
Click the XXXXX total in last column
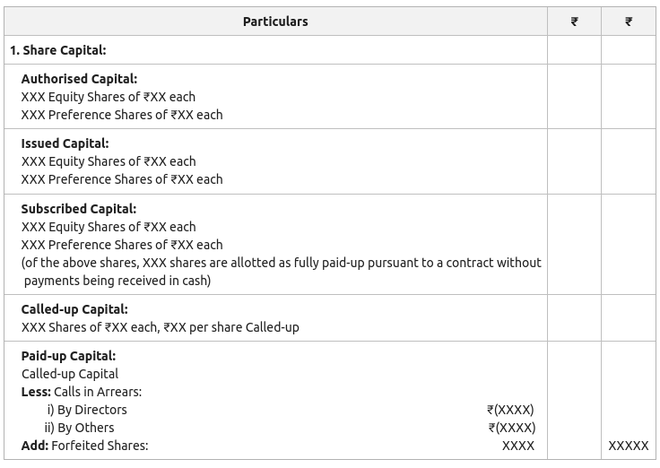pyautogui.click(x=628, y=446)
